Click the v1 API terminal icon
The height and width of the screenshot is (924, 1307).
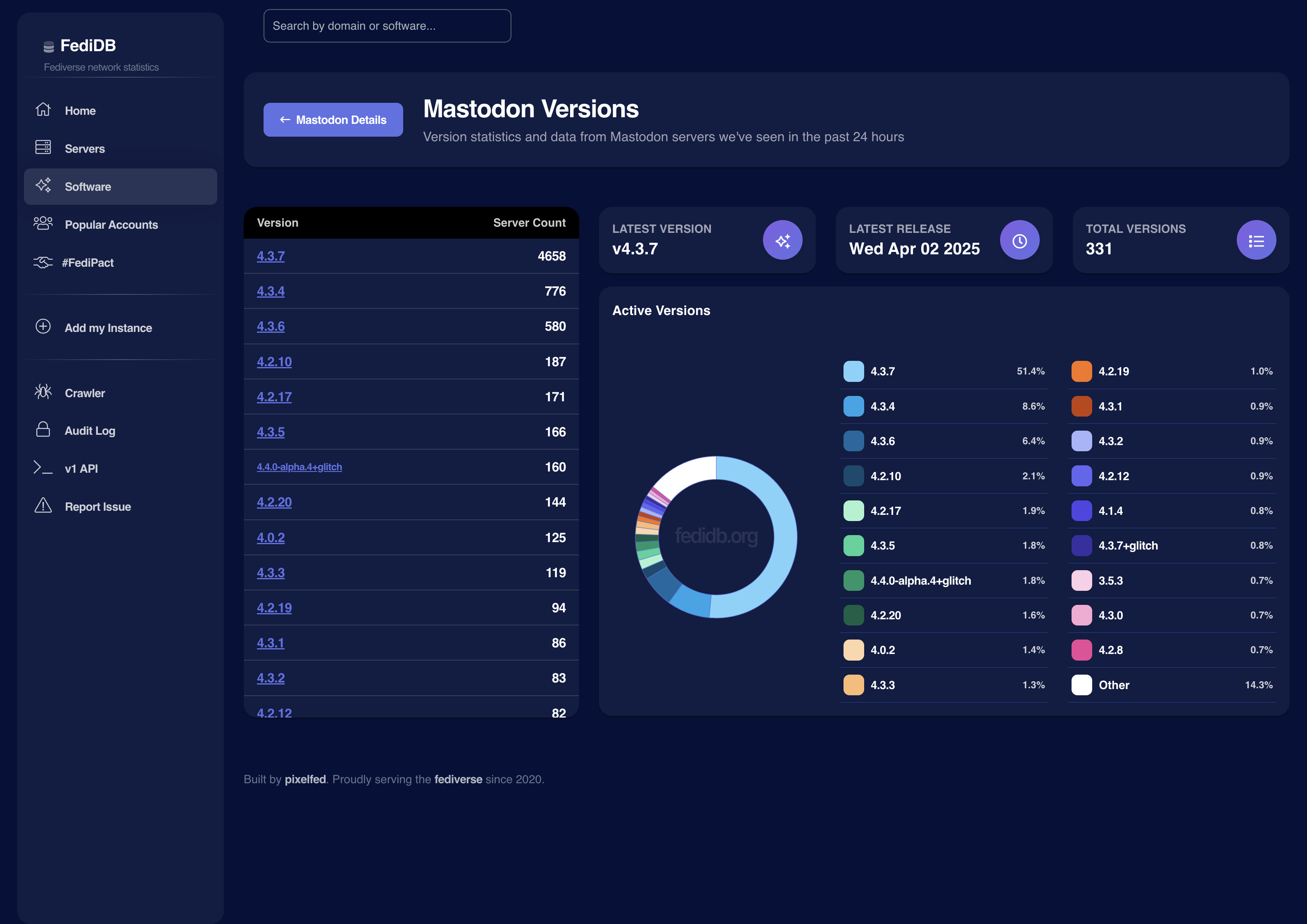[43, 468]
